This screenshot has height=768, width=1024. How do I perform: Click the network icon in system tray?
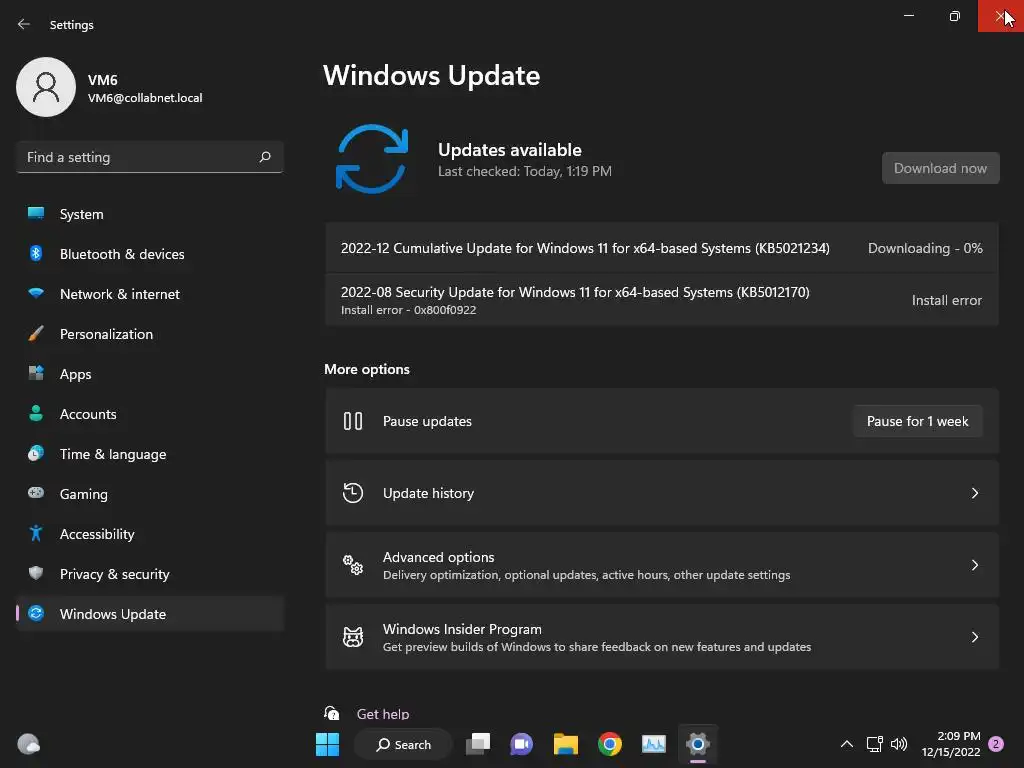coord(874,744)
